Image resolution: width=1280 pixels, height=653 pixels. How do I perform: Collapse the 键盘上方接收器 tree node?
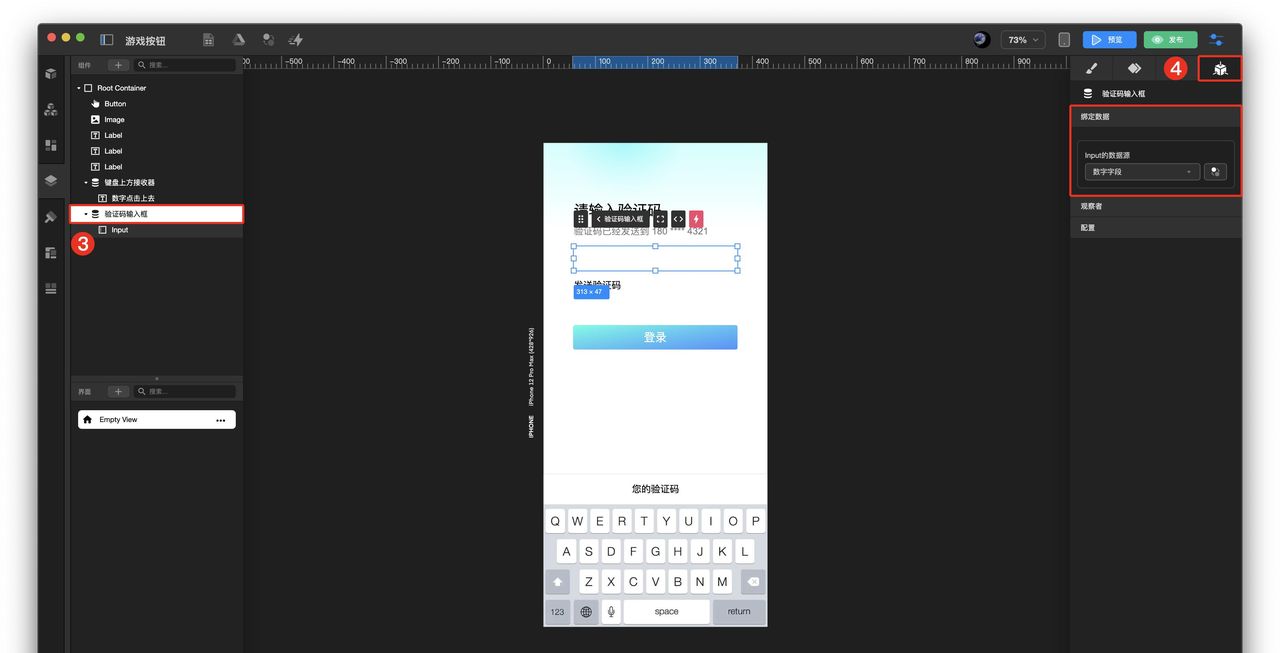tap(86, 183)
